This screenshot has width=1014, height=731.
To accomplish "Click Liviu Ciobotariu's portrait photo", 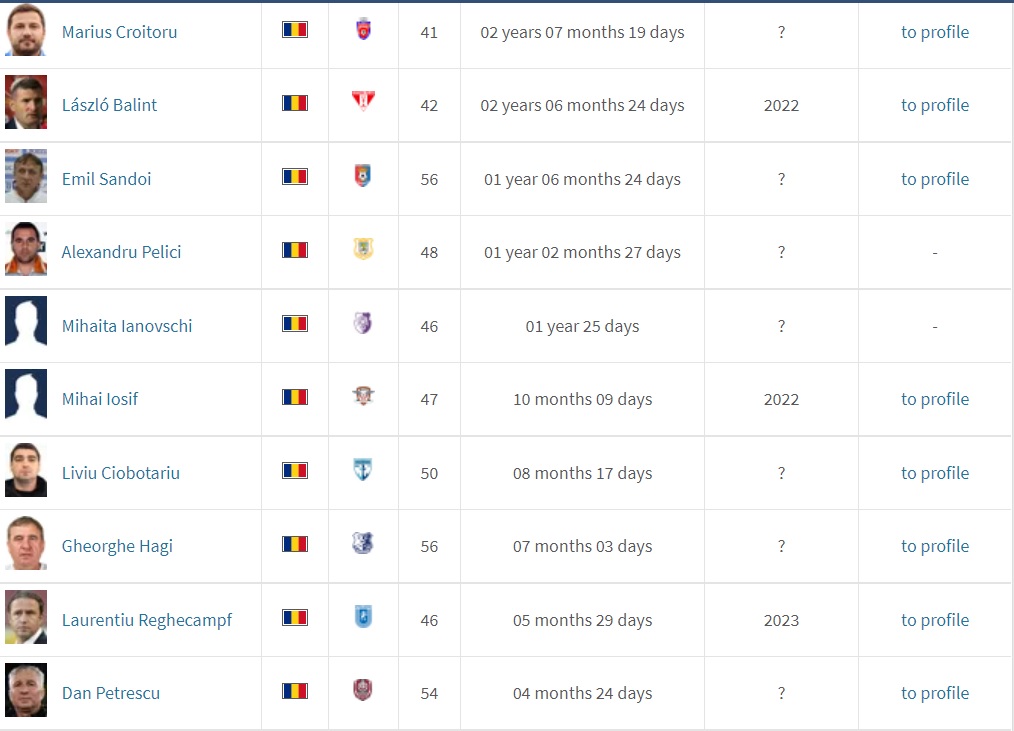I will [26, 470].
